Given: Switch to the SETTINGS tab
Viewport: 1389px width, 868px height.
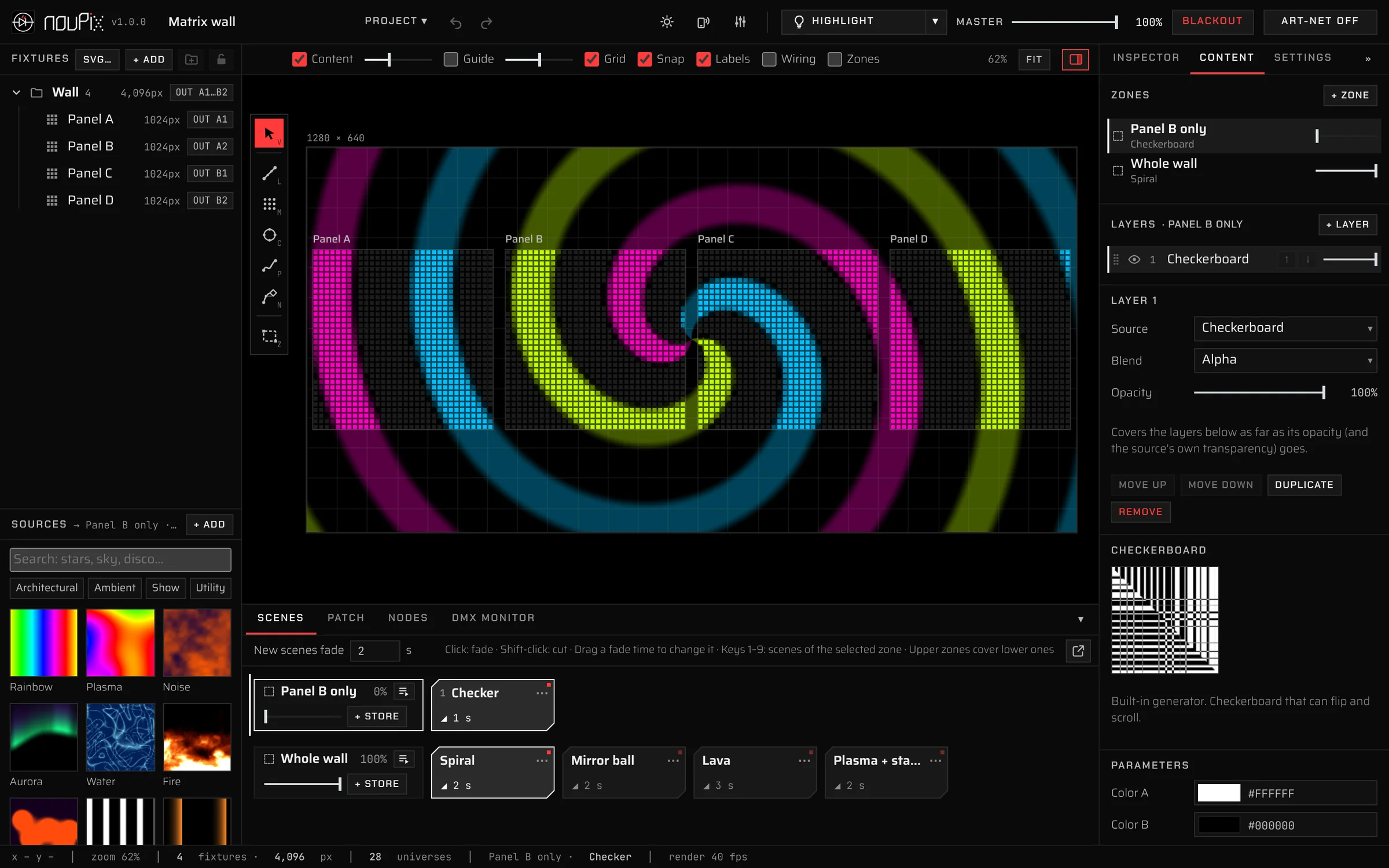Looking at the screenshot, I should coord(1302,58).
